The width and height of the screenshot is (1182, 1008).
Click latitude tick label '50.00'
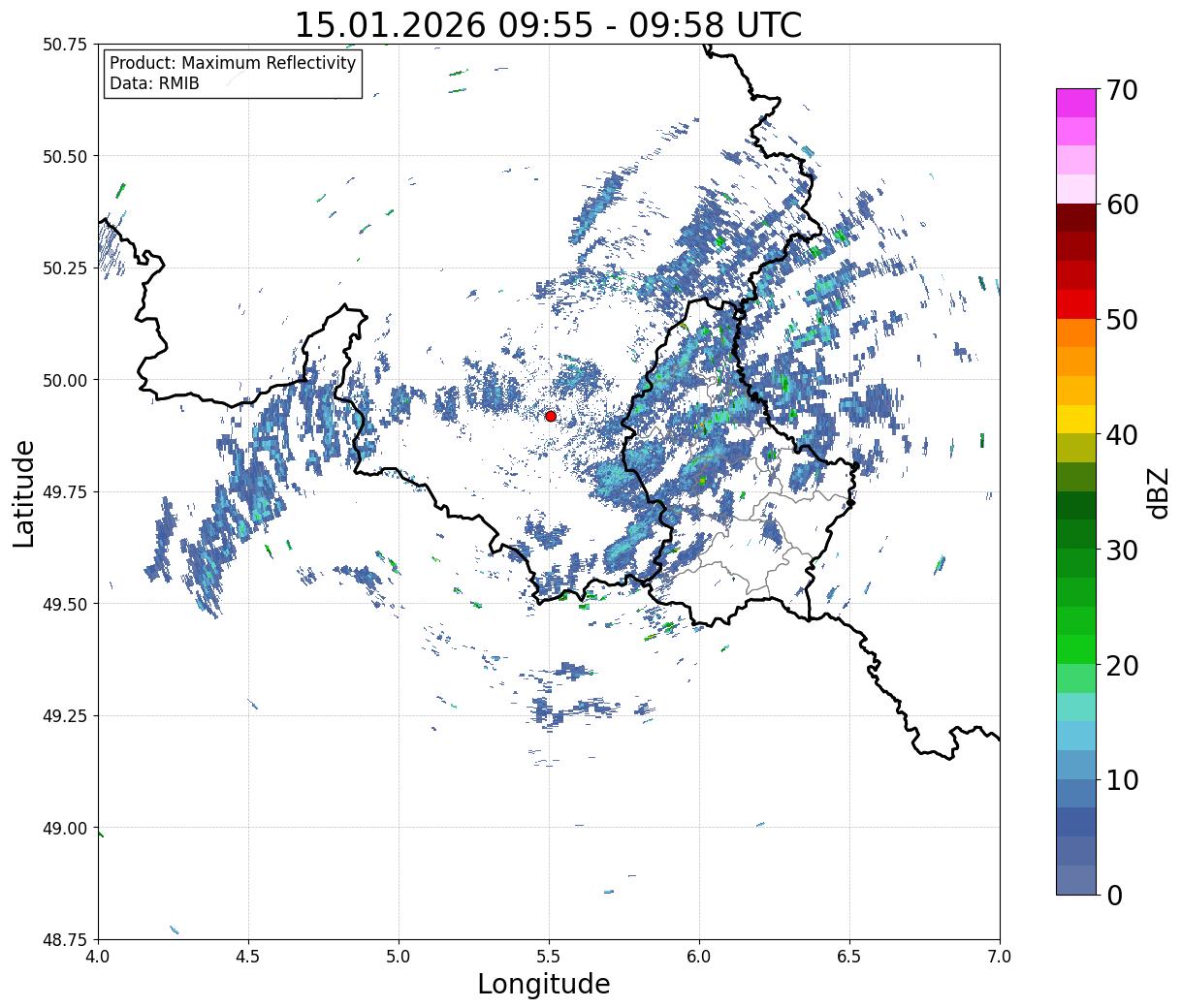65,380
